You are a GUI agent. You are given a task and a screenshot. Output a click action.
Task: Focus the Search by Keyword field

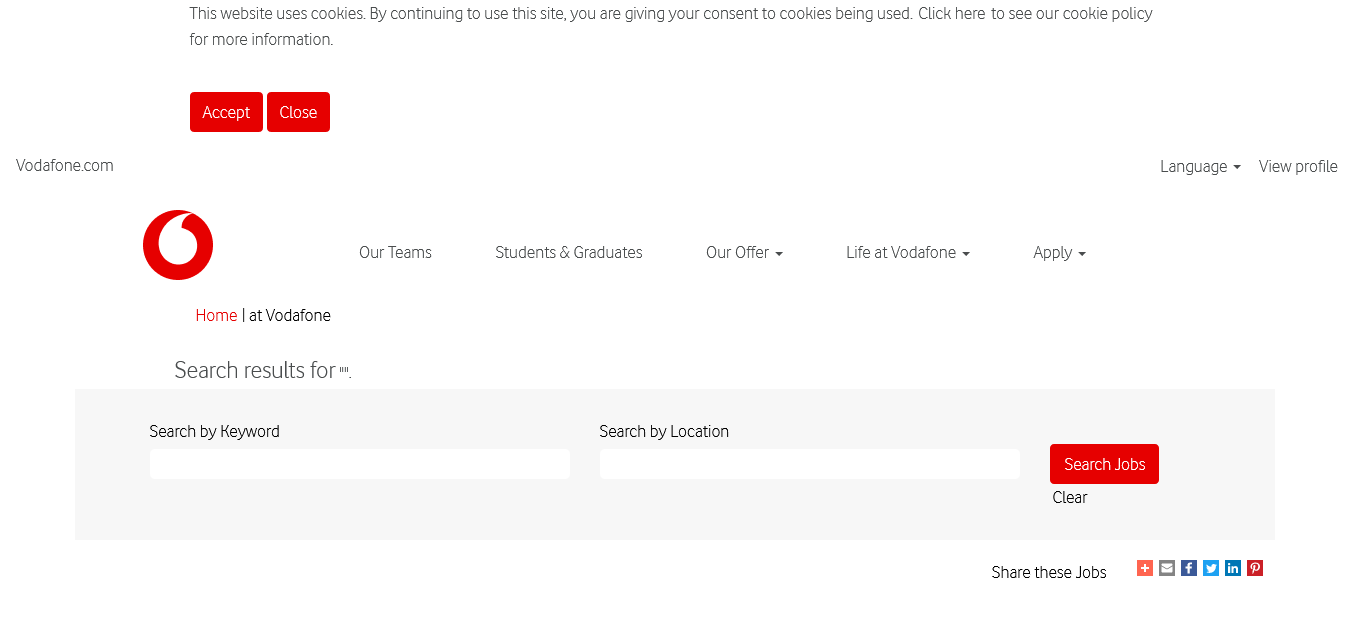[x=360, y=464]
